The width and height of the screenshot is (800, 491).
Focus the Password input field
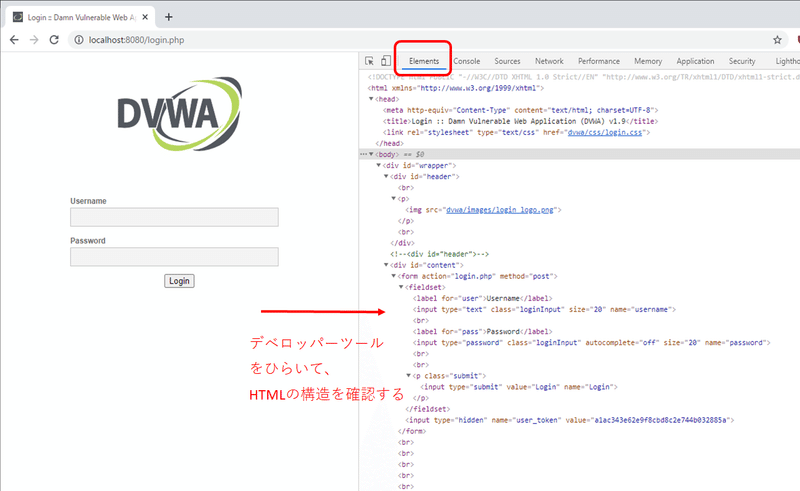point(174,257)
